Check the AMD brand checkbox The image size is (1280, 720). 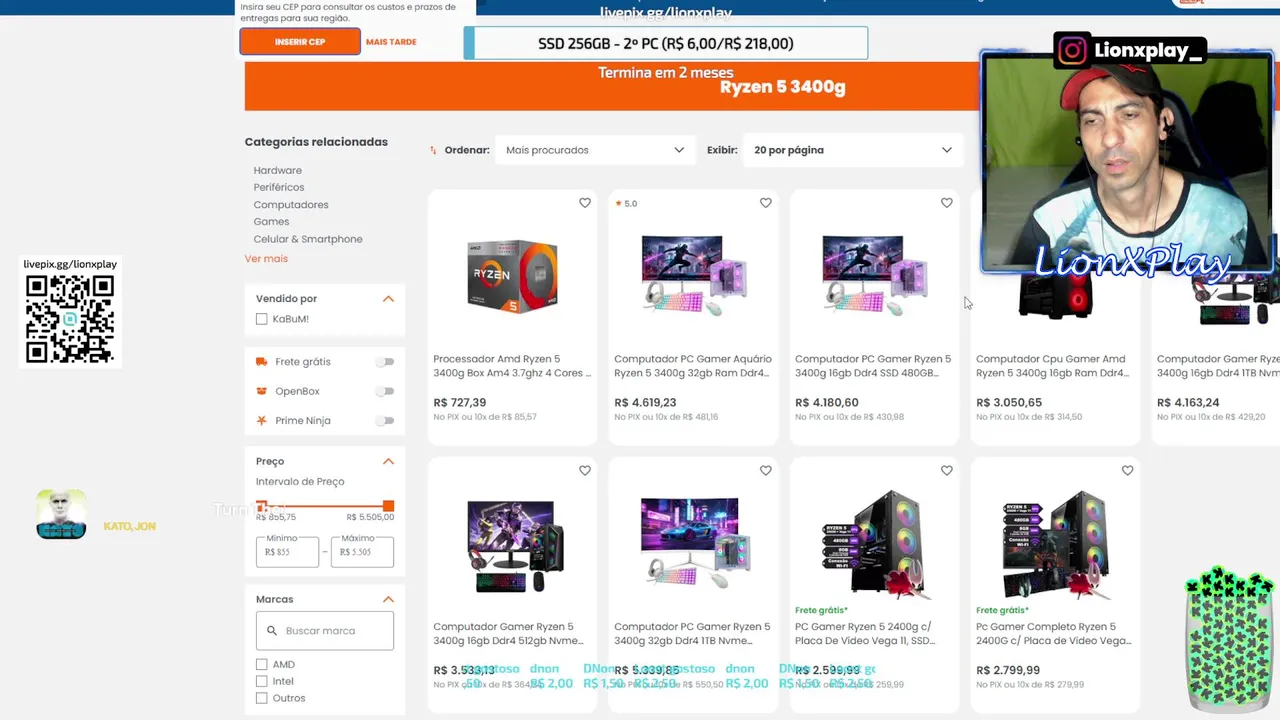pos(262,664)
